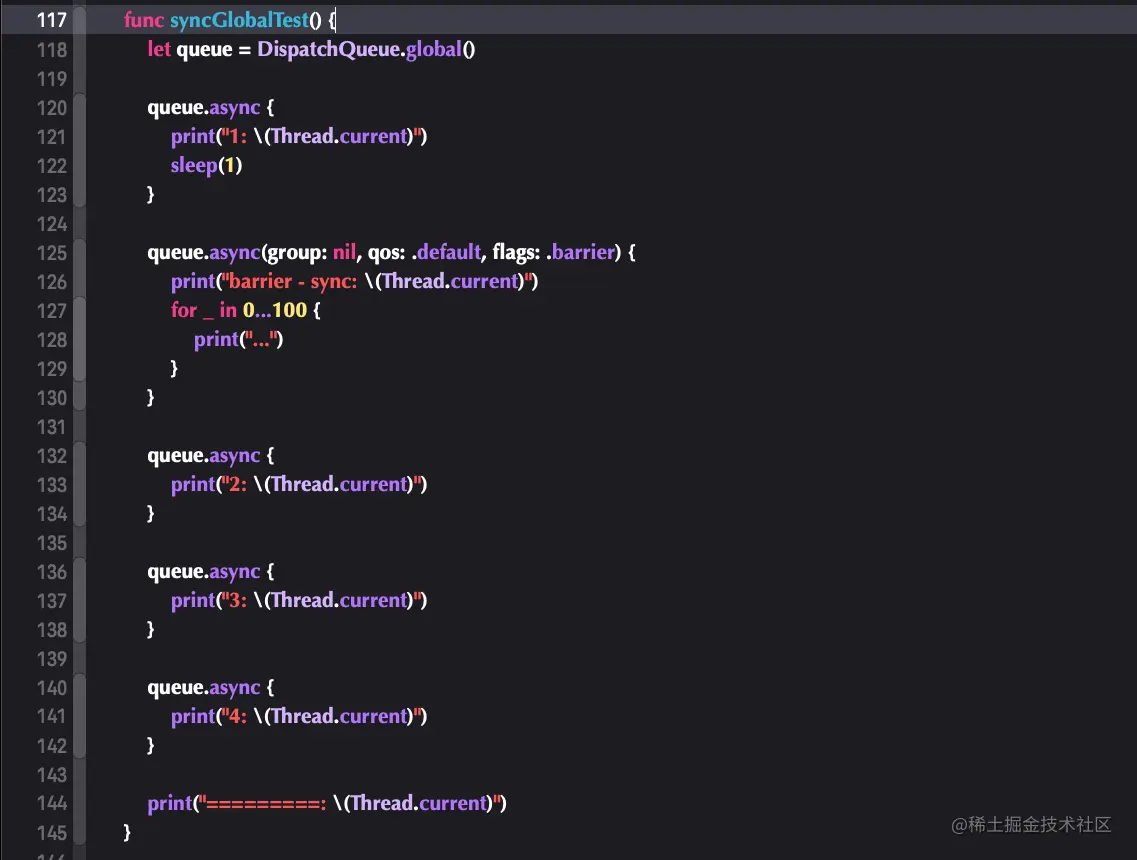
Task: Click the qos: parameter label
Action: tap(386, 252)
